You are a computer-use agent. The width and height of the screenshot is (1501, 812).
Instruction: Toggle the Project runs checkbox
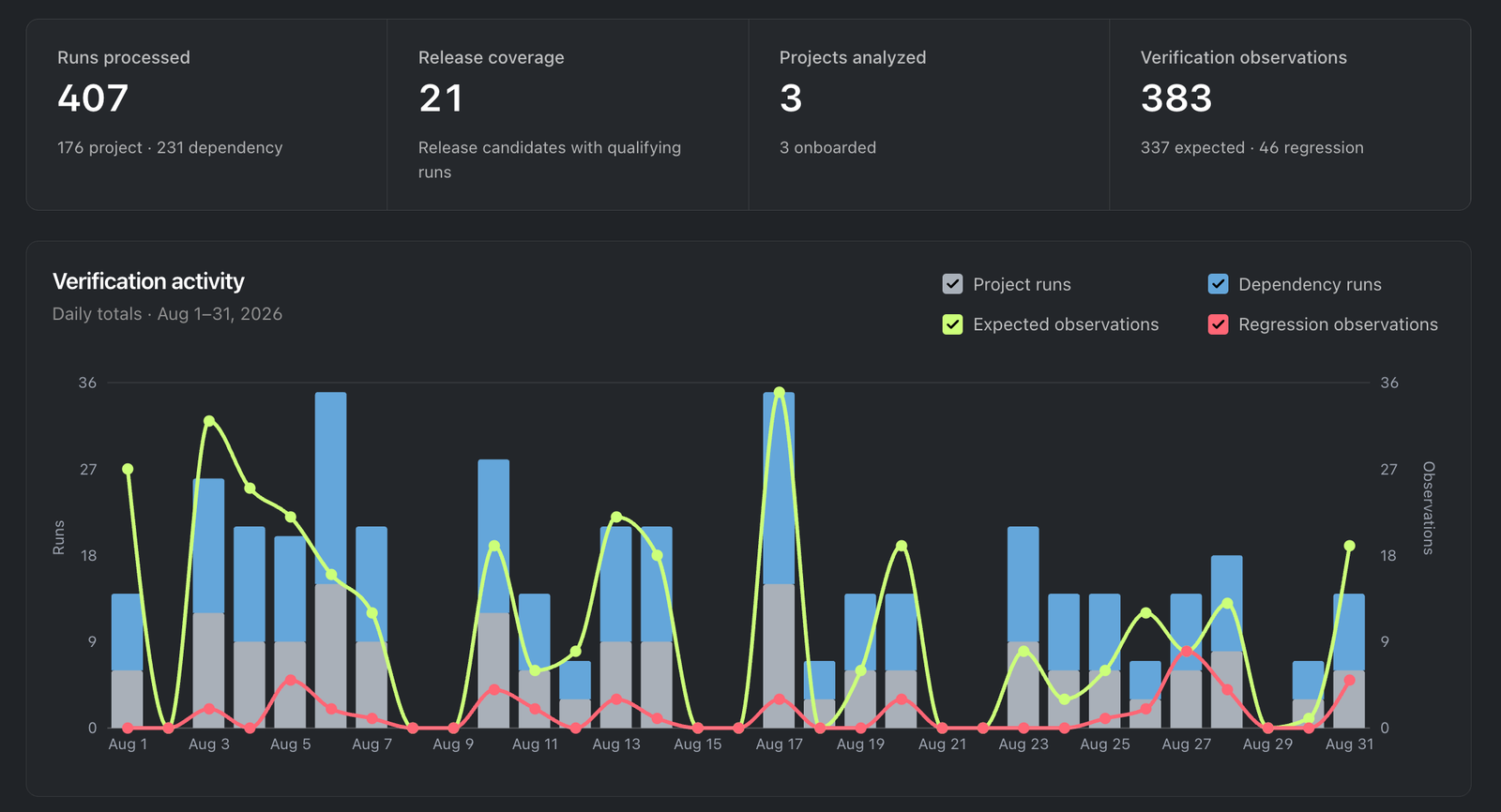click(952, 284)
